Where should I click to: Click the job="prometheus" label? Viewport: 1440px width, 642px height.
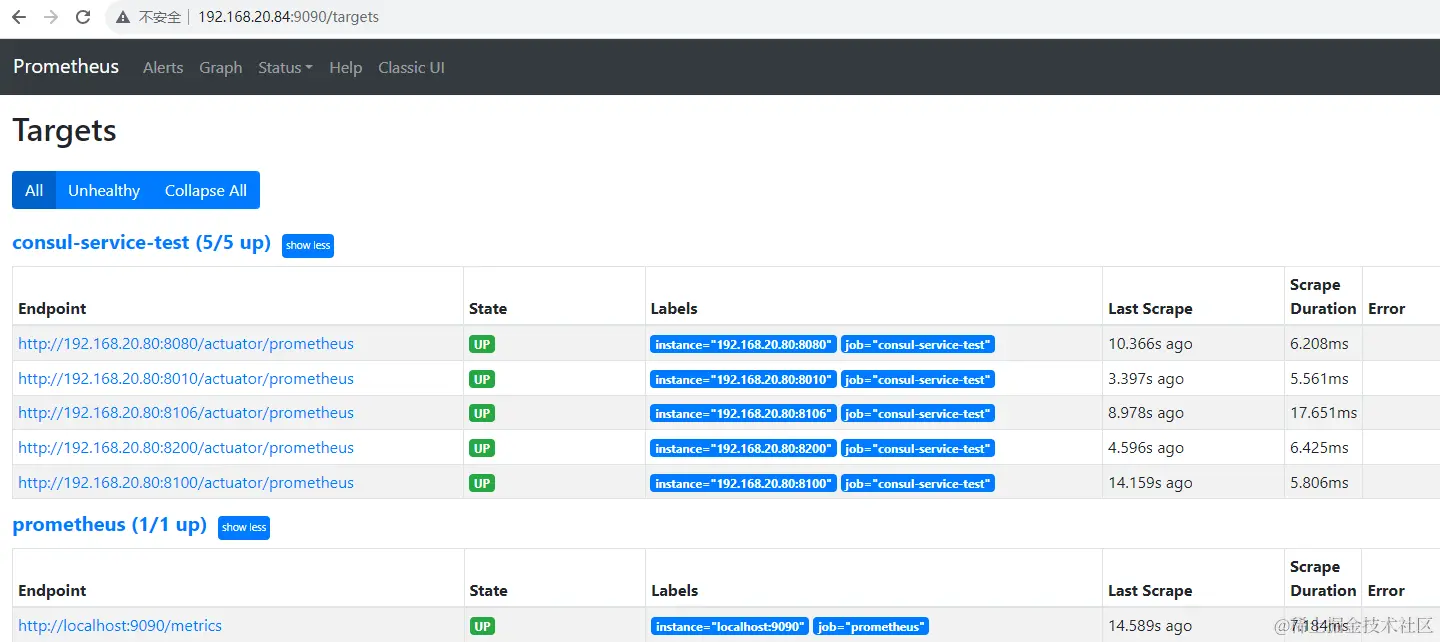(871, 627)
